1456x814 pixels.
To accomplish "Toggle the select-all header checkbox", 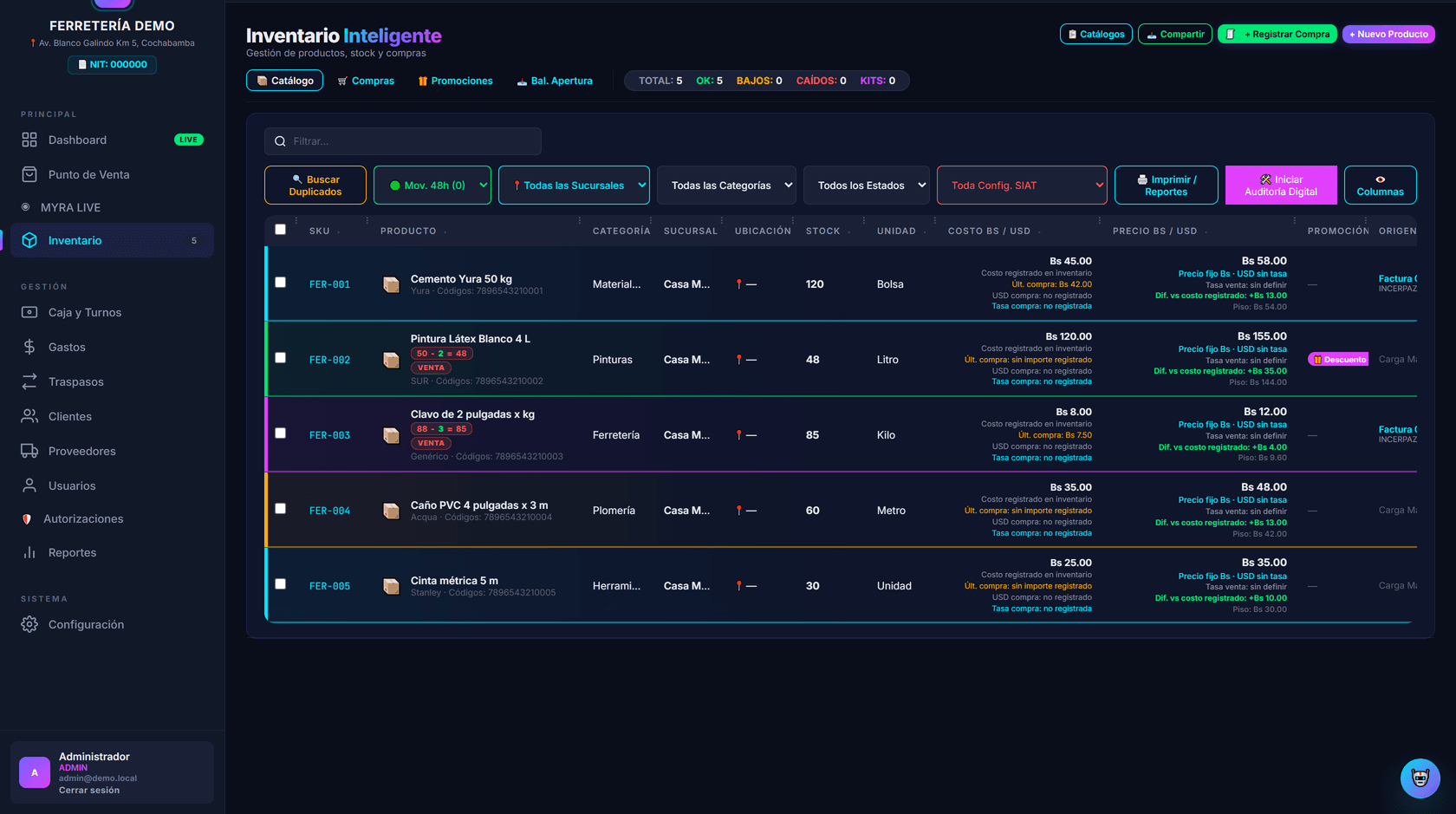I will tap(280, 230).
